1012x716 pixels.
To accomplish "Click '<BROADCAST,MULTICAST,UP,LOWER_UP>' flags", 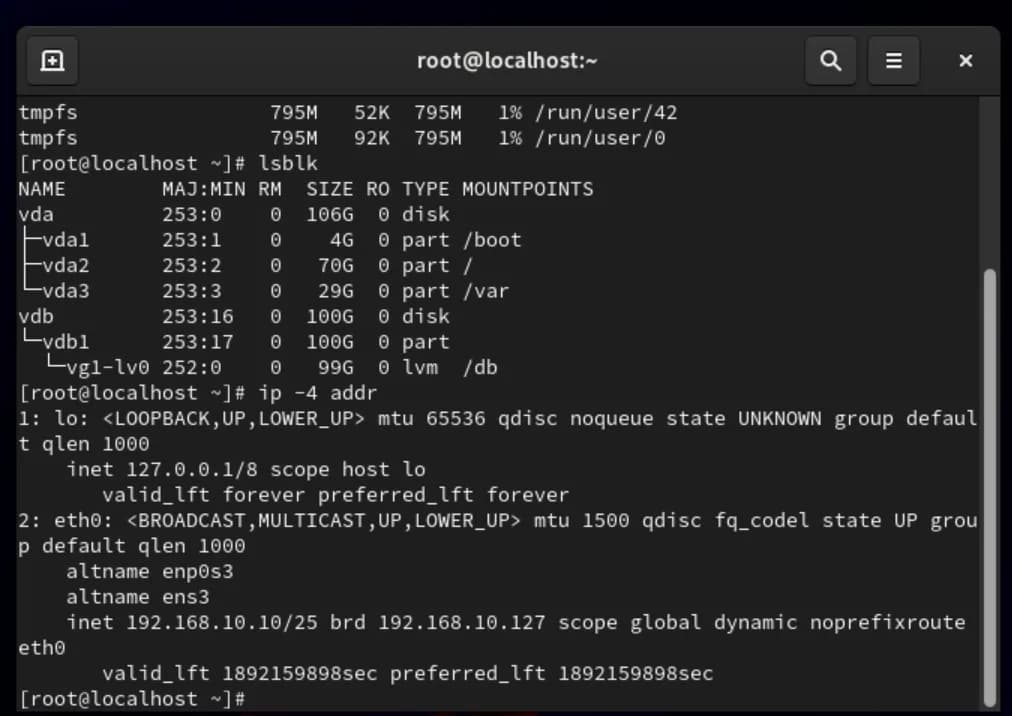I will (323, 520).
